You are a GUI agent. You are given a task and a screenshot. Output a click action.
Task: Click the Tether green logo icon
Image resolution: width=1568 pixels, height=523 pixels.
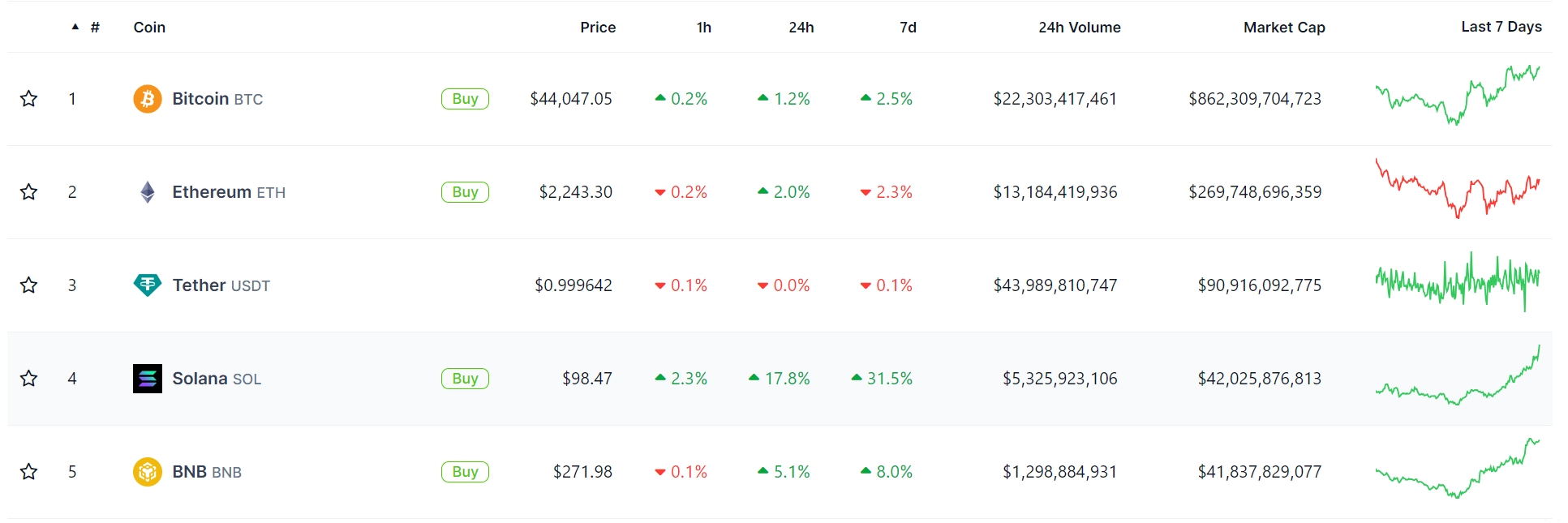pyautogui.click(x=147, y=285)
